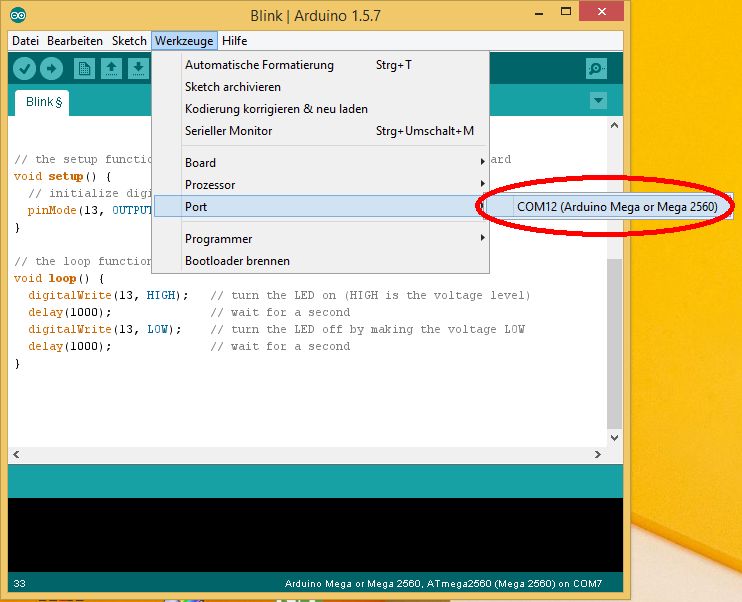Minimize the Arduino window
The width and height of the screenshot is (742, 602).
(x=539, y=13)
